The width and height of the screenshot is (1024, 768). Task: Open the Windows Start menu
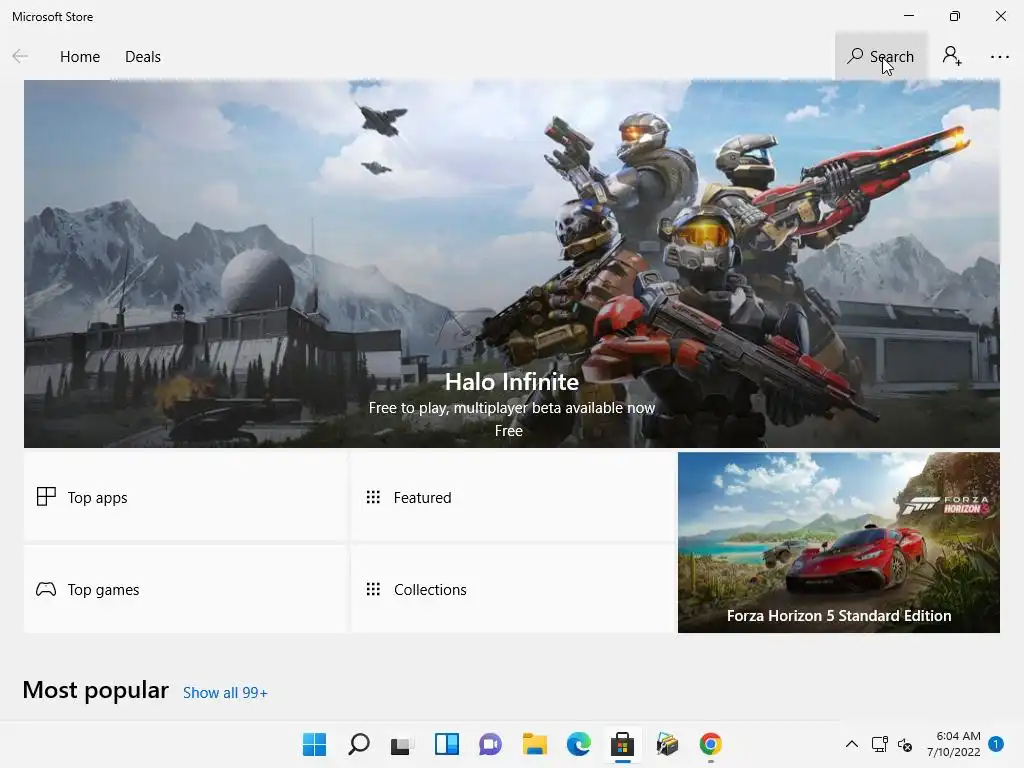[x=314, y=744]
